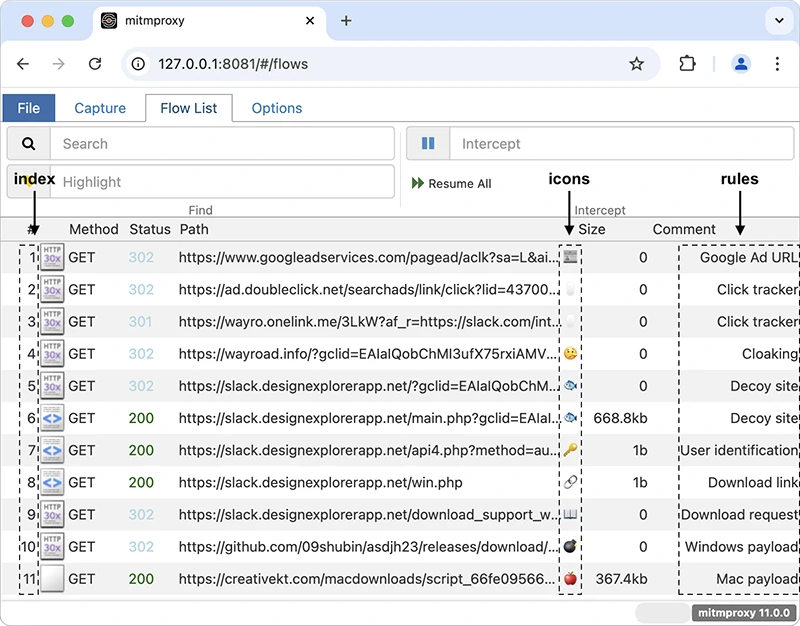Toggle the HTTP 30x badge on row 1
This screenshot has height=626, width=800.
point(52,257)
